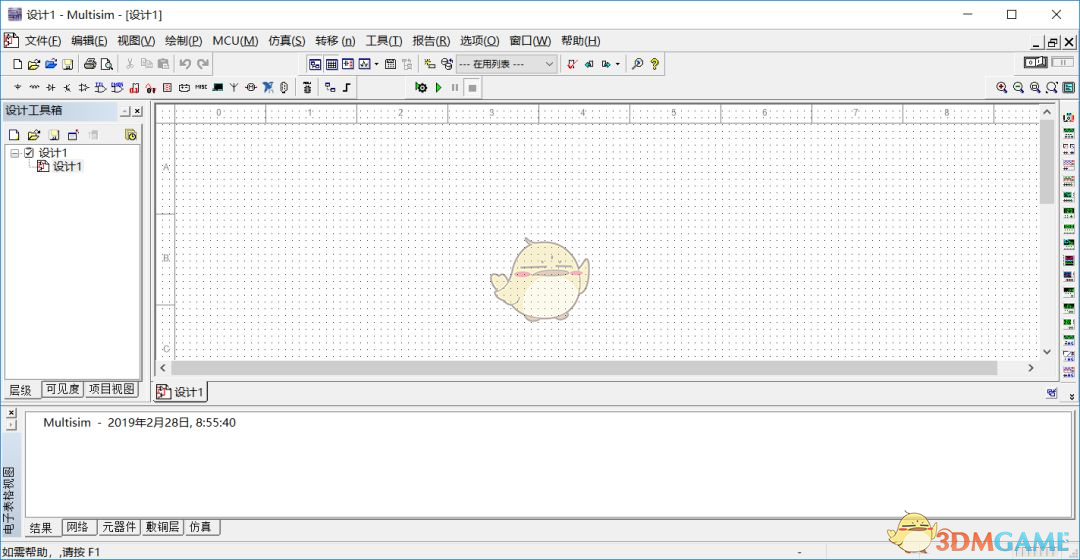1080x560 pixels.
Task: Open the yellow question mark help
Action: coord(654,64)
